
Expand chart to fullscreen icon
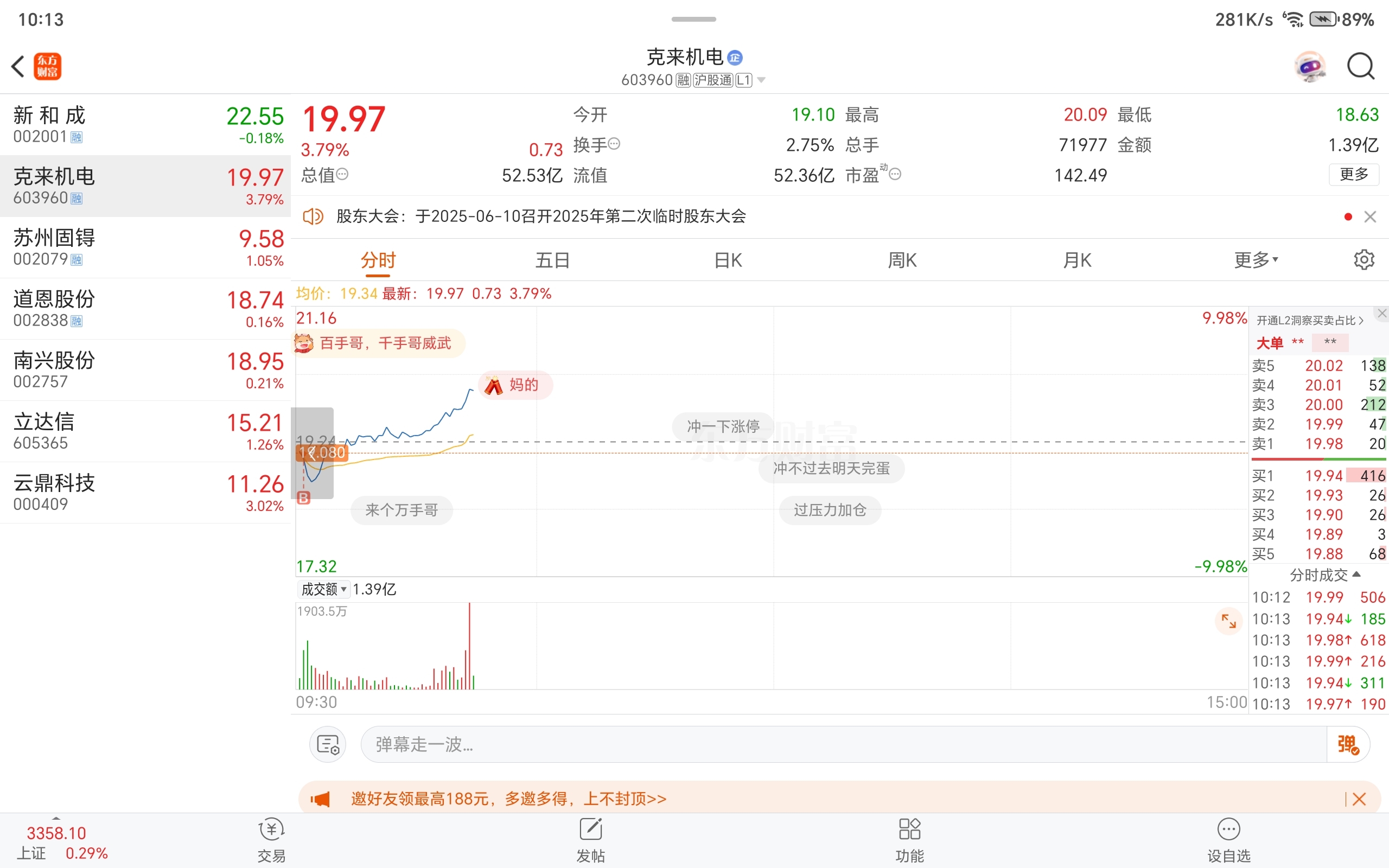1228,621
